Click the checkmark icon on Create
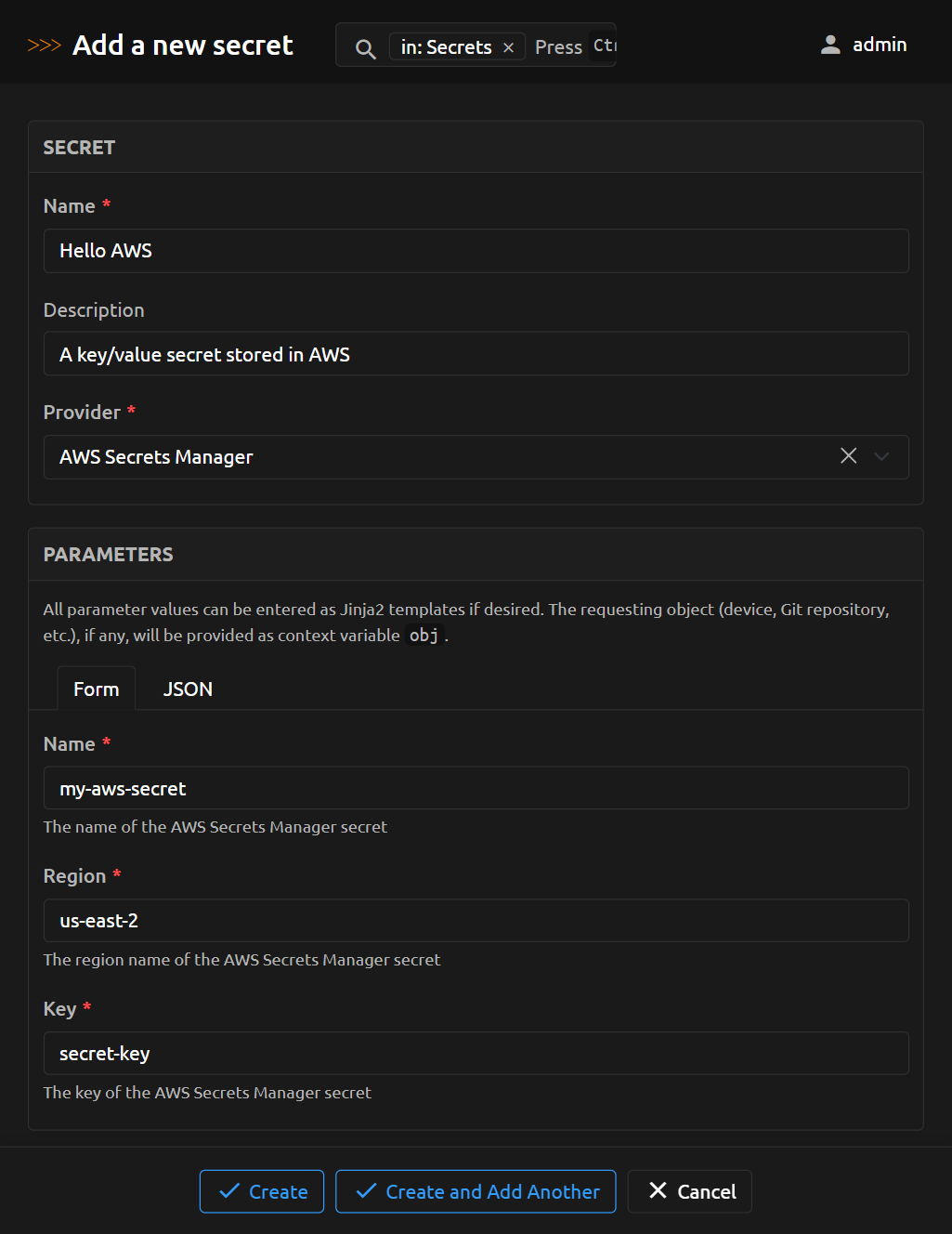 click(x=228, y=1191)
